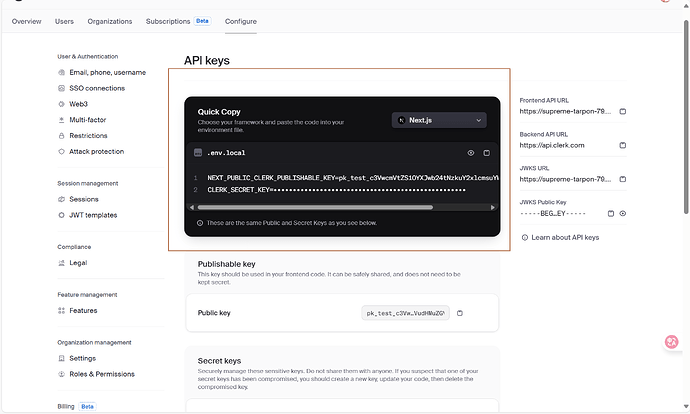Click the Web3 sidebar icon

[62, 104]
